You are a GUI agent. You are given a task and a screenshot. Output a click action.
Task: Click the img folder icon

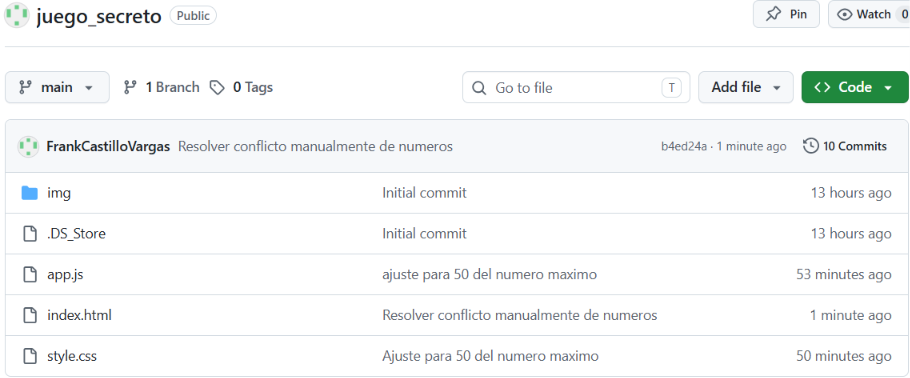30,193
